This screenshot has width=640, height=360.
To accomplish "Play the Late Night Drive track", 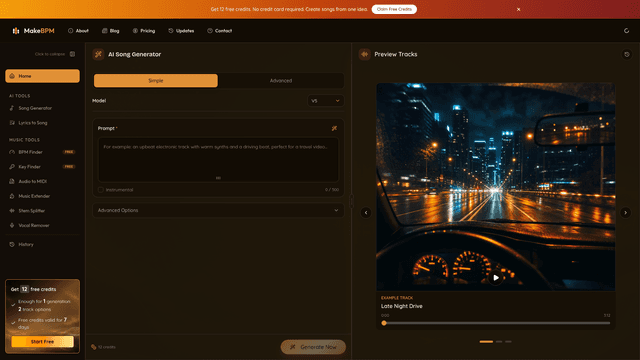I will 496,278.
